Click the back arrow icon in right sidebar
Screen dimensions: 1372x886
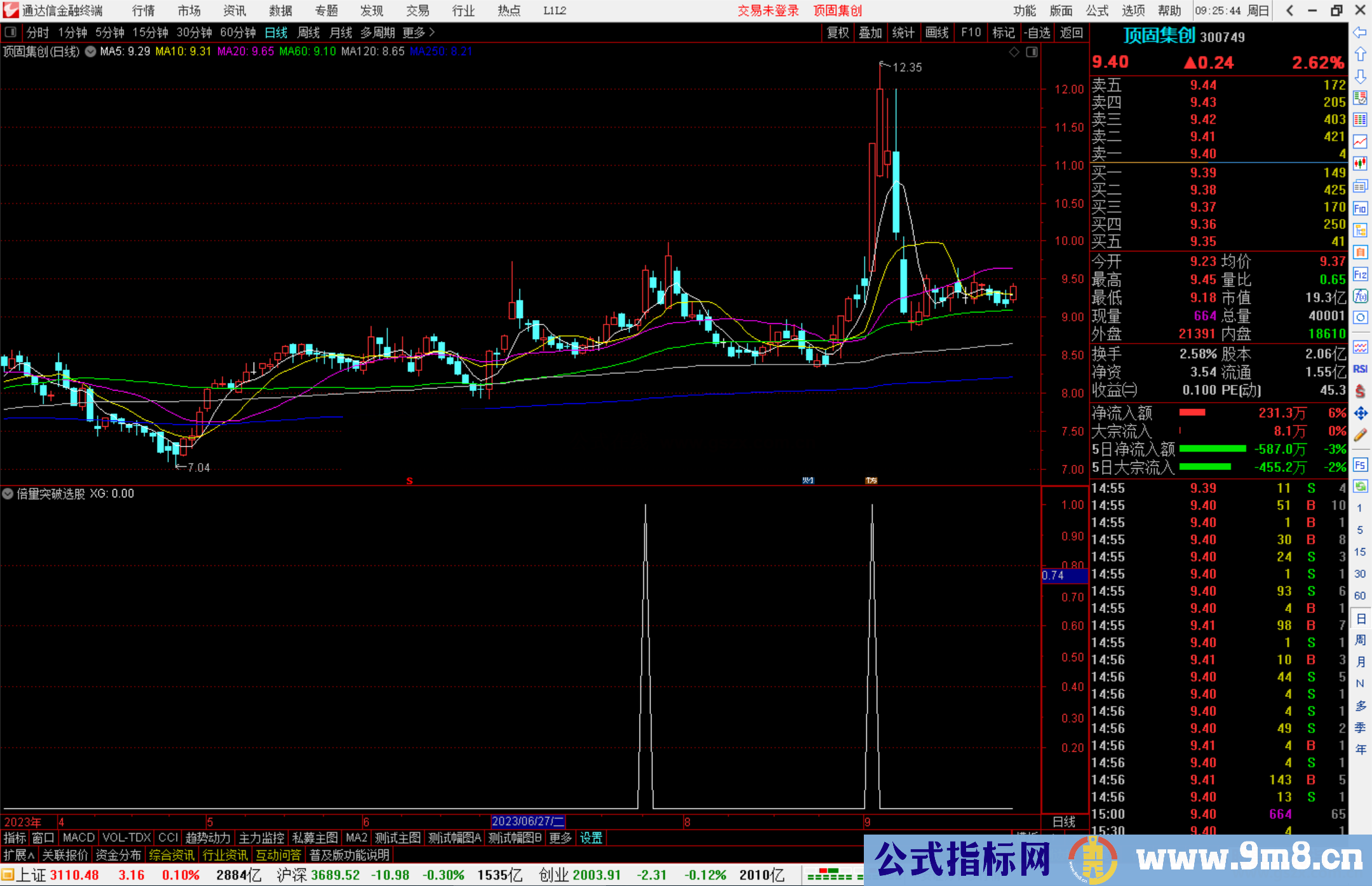[1360, 32]
